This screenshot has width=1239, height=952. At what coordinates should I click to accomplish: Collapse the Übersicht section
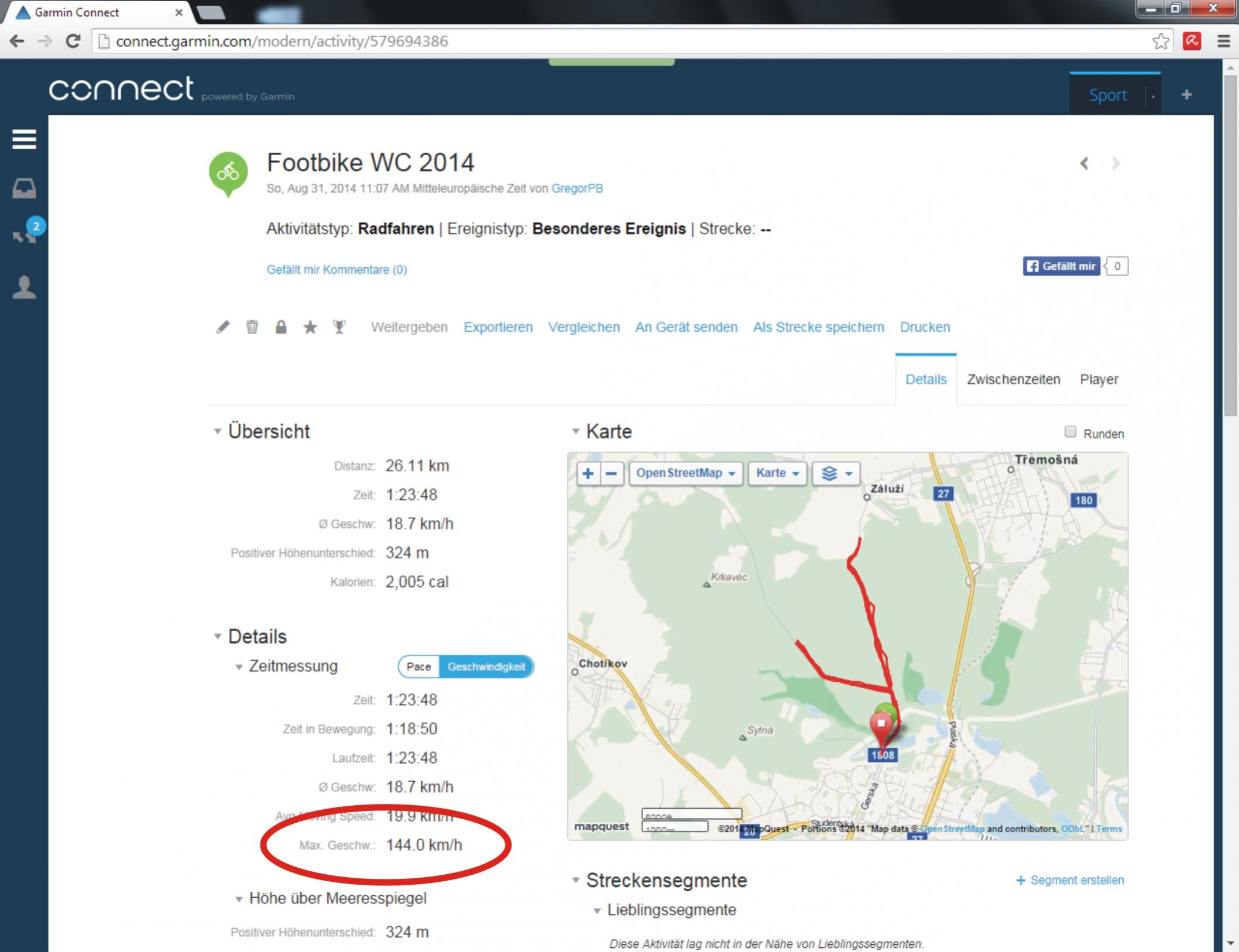click(x=218, y=431)
